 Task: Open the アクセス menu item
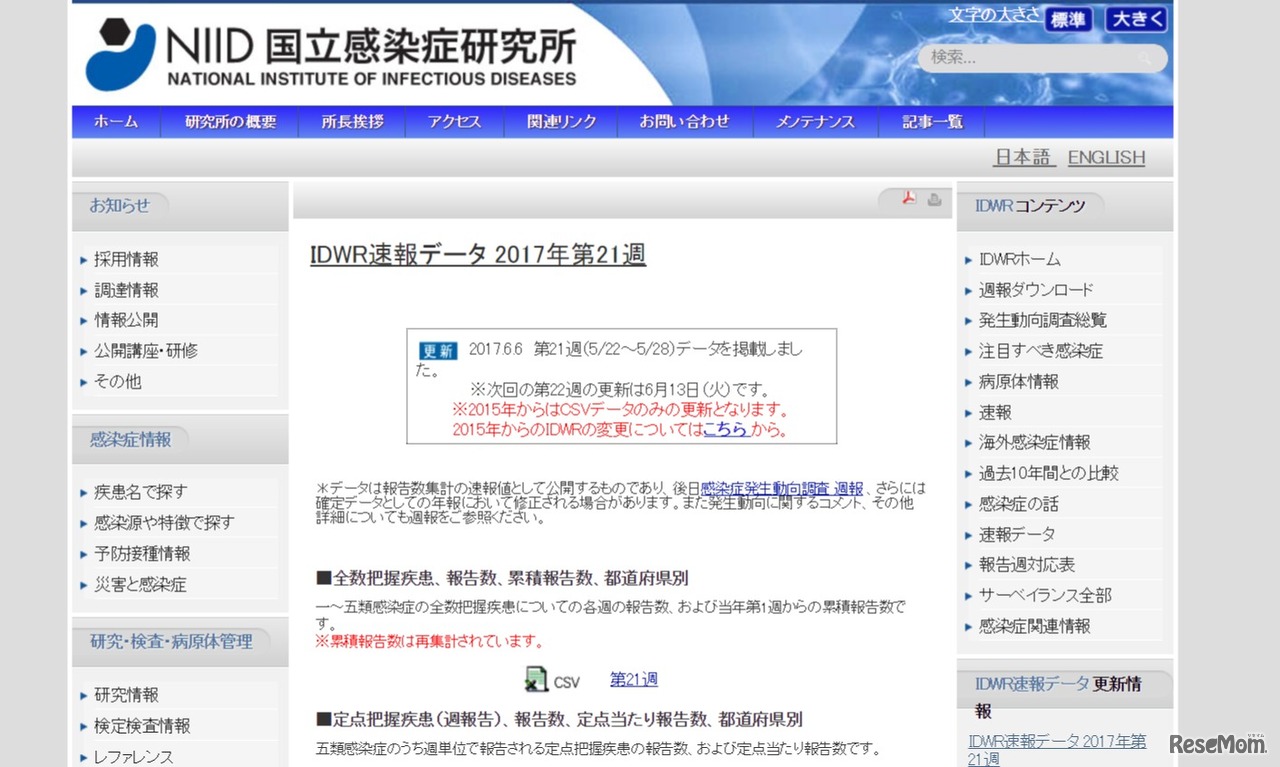click(x=454, y=122)
